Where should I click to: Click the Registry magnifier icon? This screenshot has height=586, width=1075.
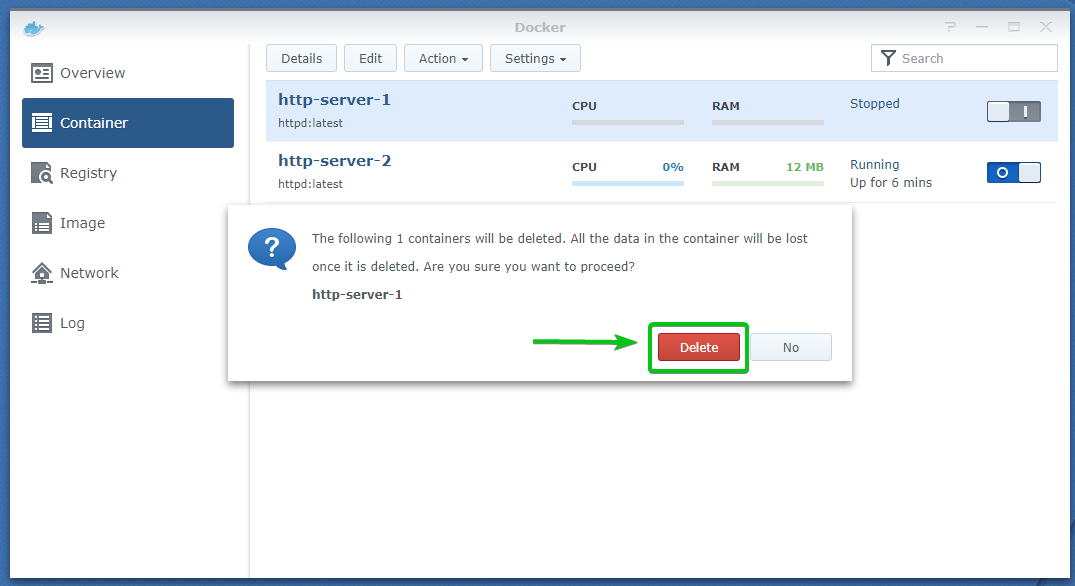pos(42,173)
